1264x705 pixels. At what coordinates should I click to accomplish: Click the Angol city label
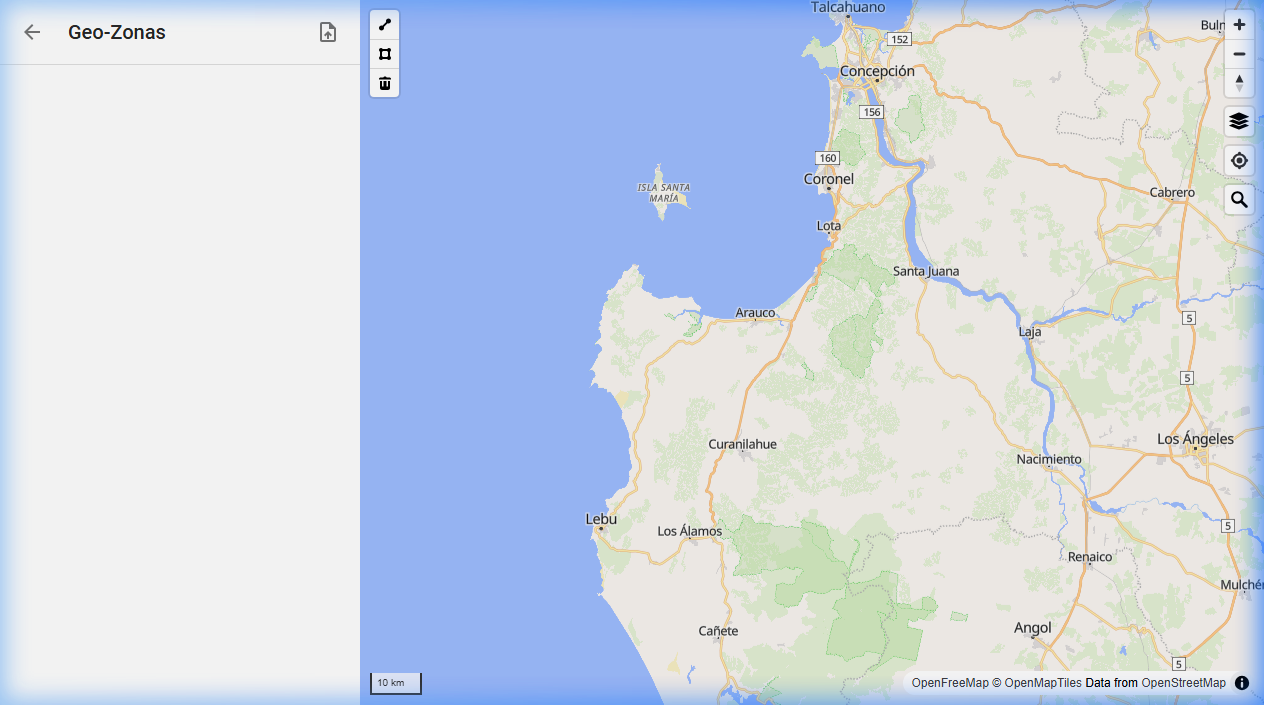click(x=1033, y=628)
